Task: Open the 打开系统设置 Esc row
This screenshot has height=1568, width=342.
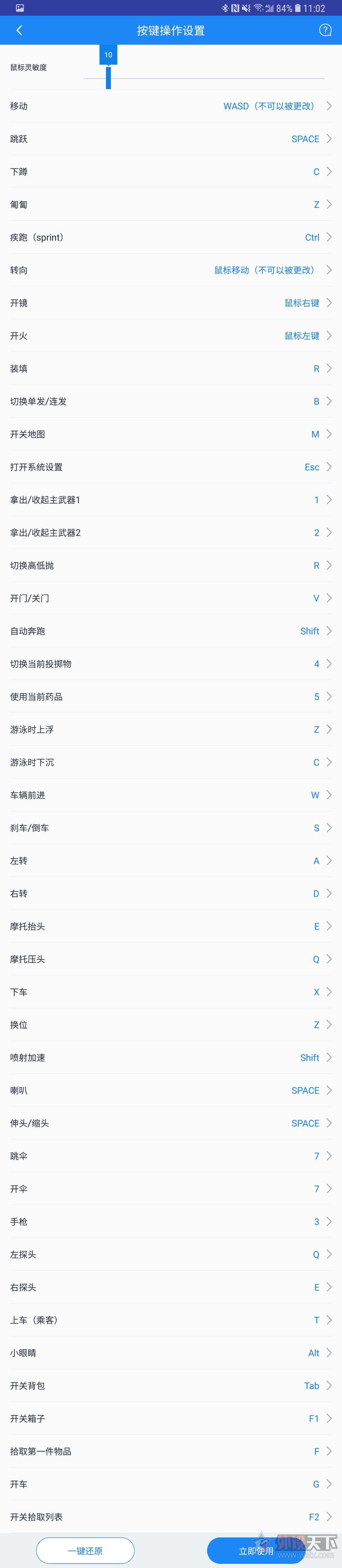Action: (170, 467)
